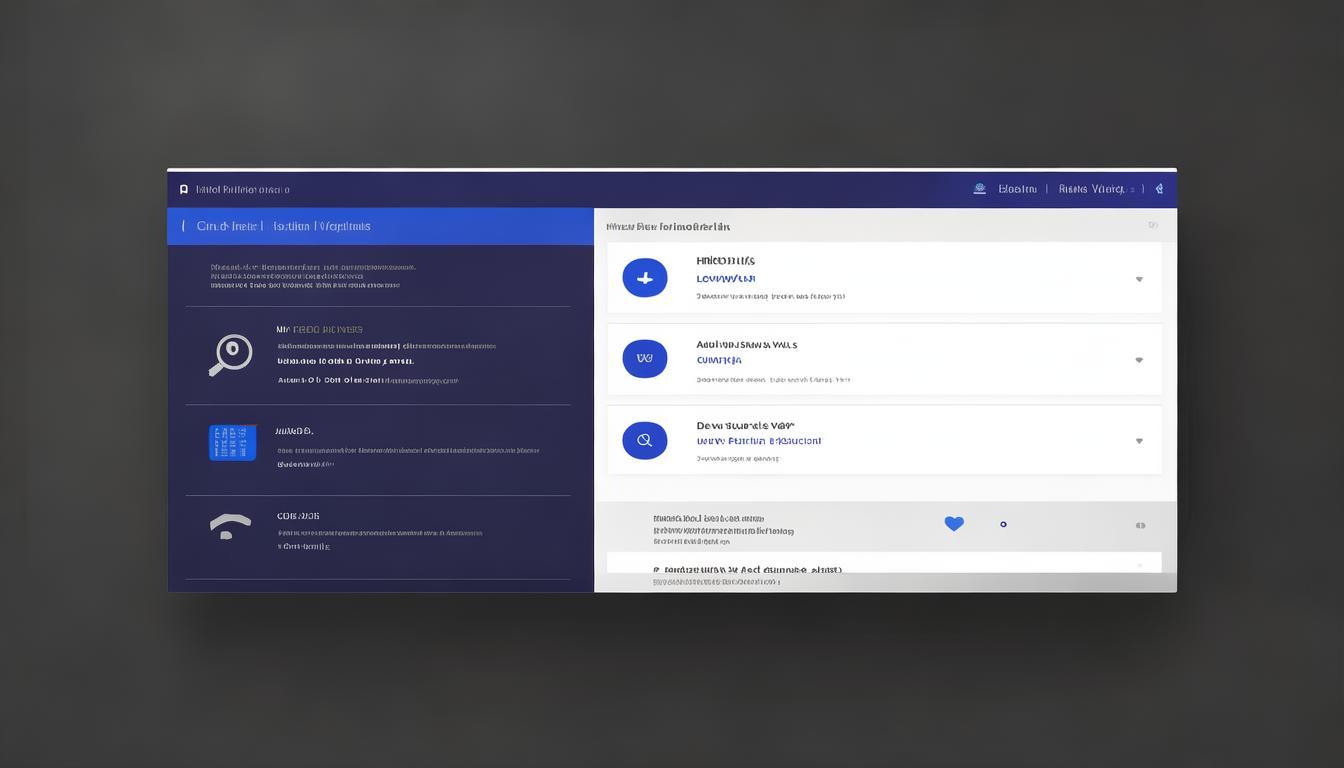This screenshot has width=1344, height=768.
Task: Click the blue circular icon on middle card
Action: coord(645,358)
